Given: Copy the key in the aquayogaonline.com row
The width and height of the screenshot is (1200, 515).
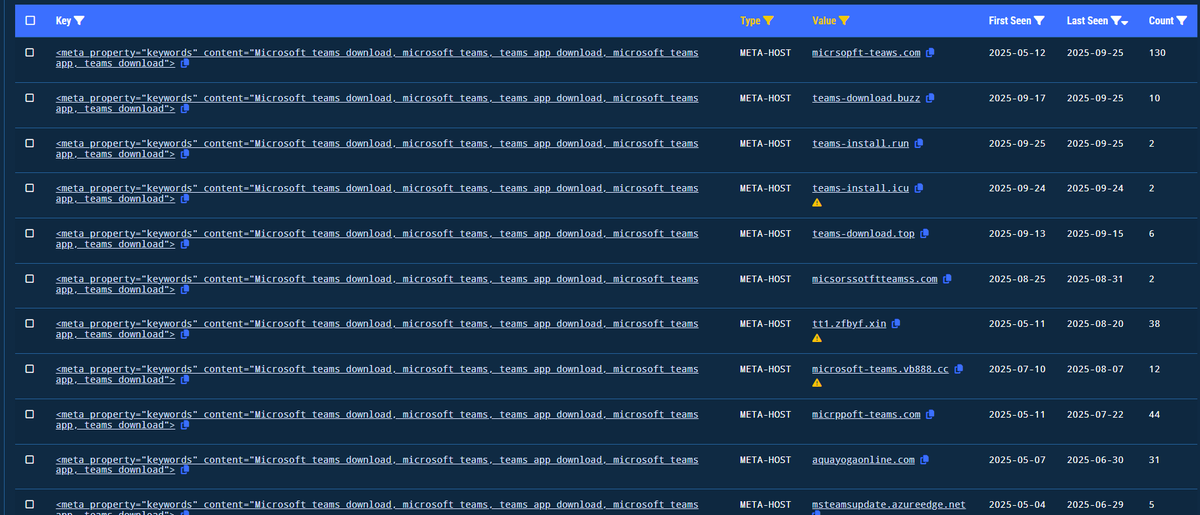Looking at the screenshot, I should 185,470.
